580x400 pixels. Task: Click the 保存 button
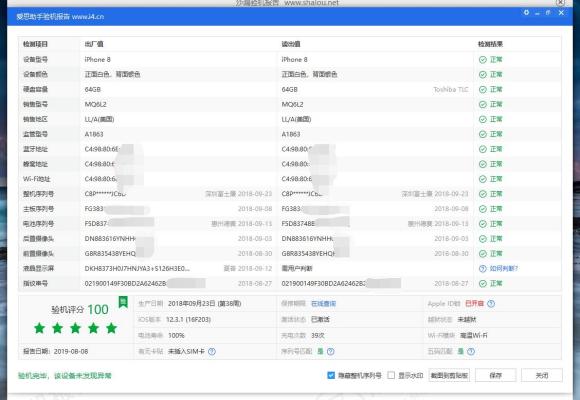(x=495, y=375)
